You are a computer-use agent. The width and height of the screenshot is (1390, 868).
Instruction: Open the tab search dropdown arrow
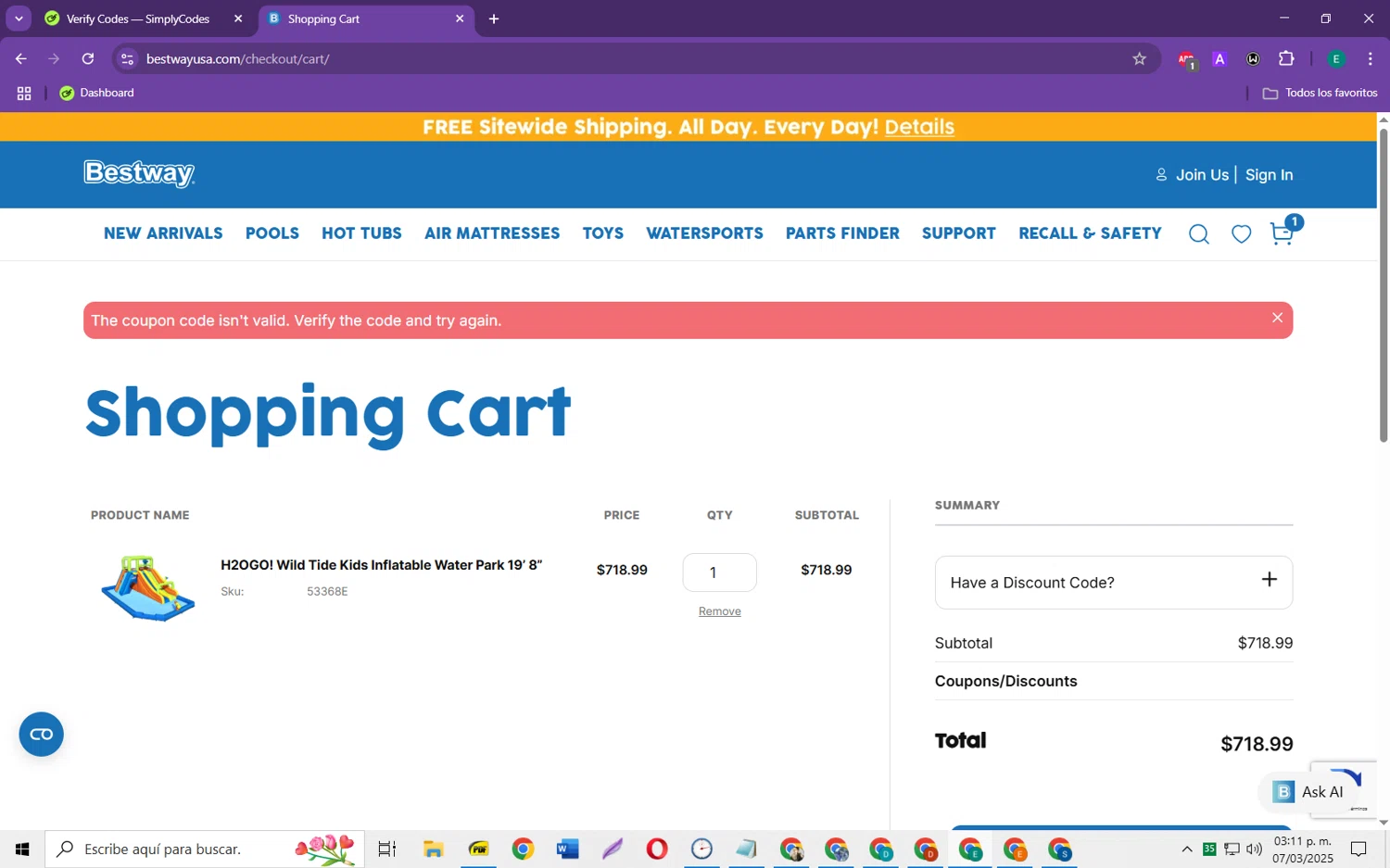click(19, 19)
